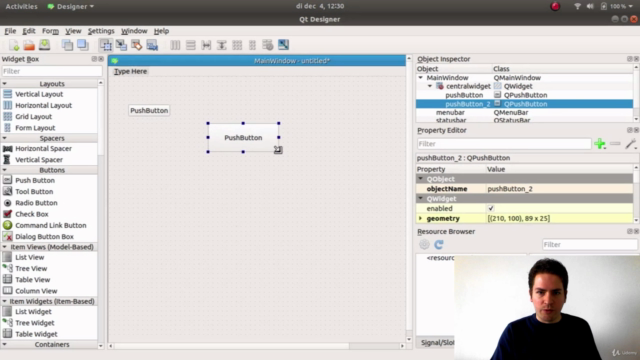640x360 pixels.
Task: Click the Adjust Size toolbar icon
Action: (x=283, y=45)
